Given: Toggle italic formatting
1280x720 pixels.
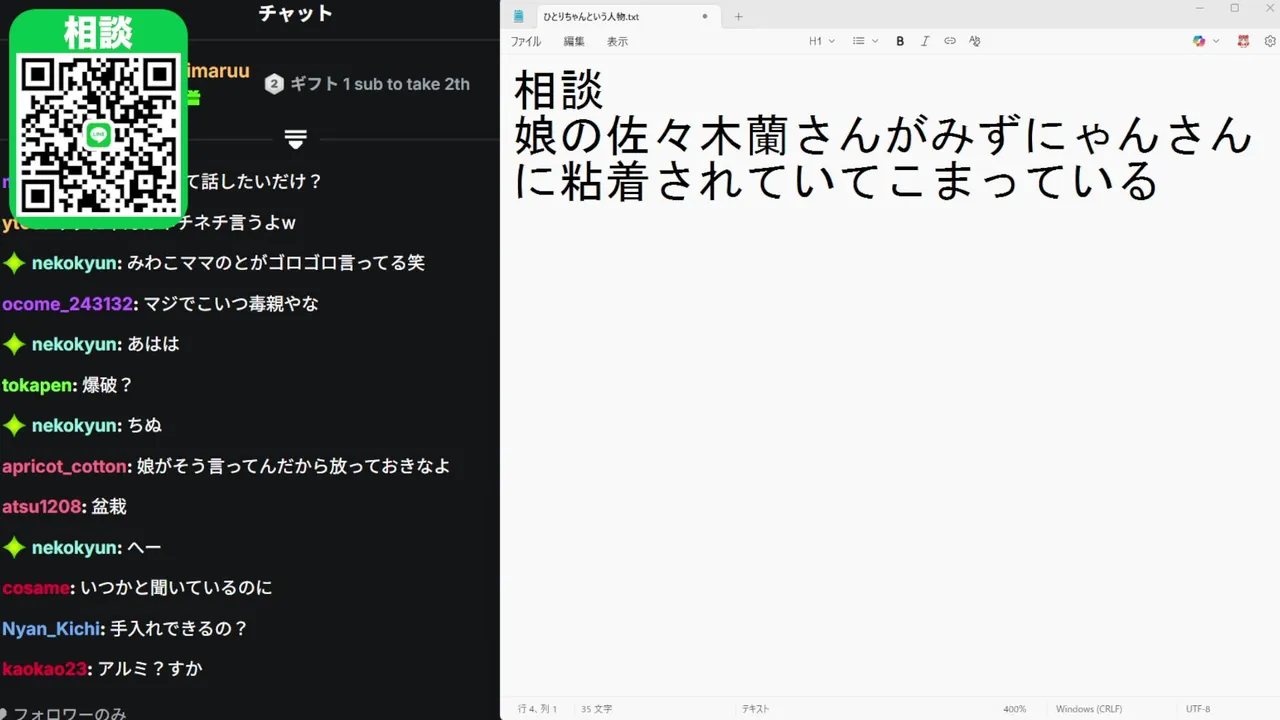Looking at the screenshot, I should 925,41.
